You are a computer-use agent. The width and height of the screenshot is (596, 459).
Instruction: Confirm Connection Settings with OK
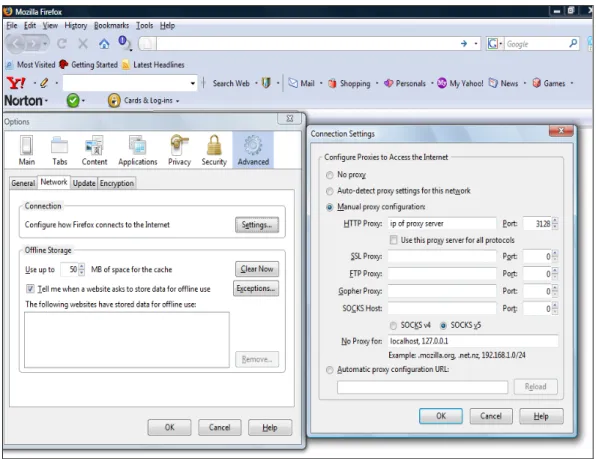click(x=441, y=416)
